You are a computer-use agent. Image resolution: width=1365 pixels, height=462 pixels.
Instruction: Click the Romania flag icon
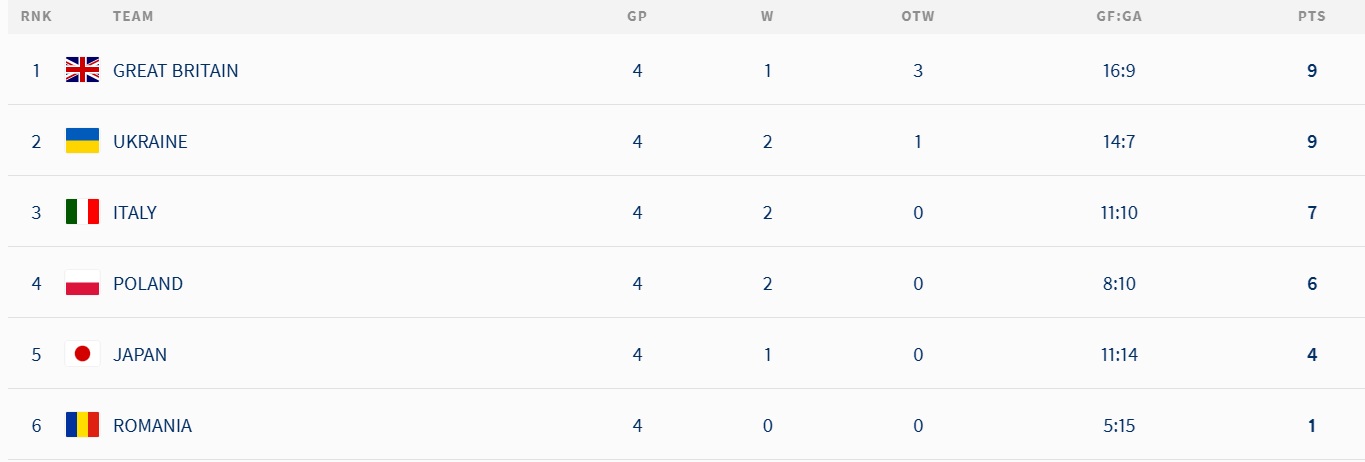(82, 425)
